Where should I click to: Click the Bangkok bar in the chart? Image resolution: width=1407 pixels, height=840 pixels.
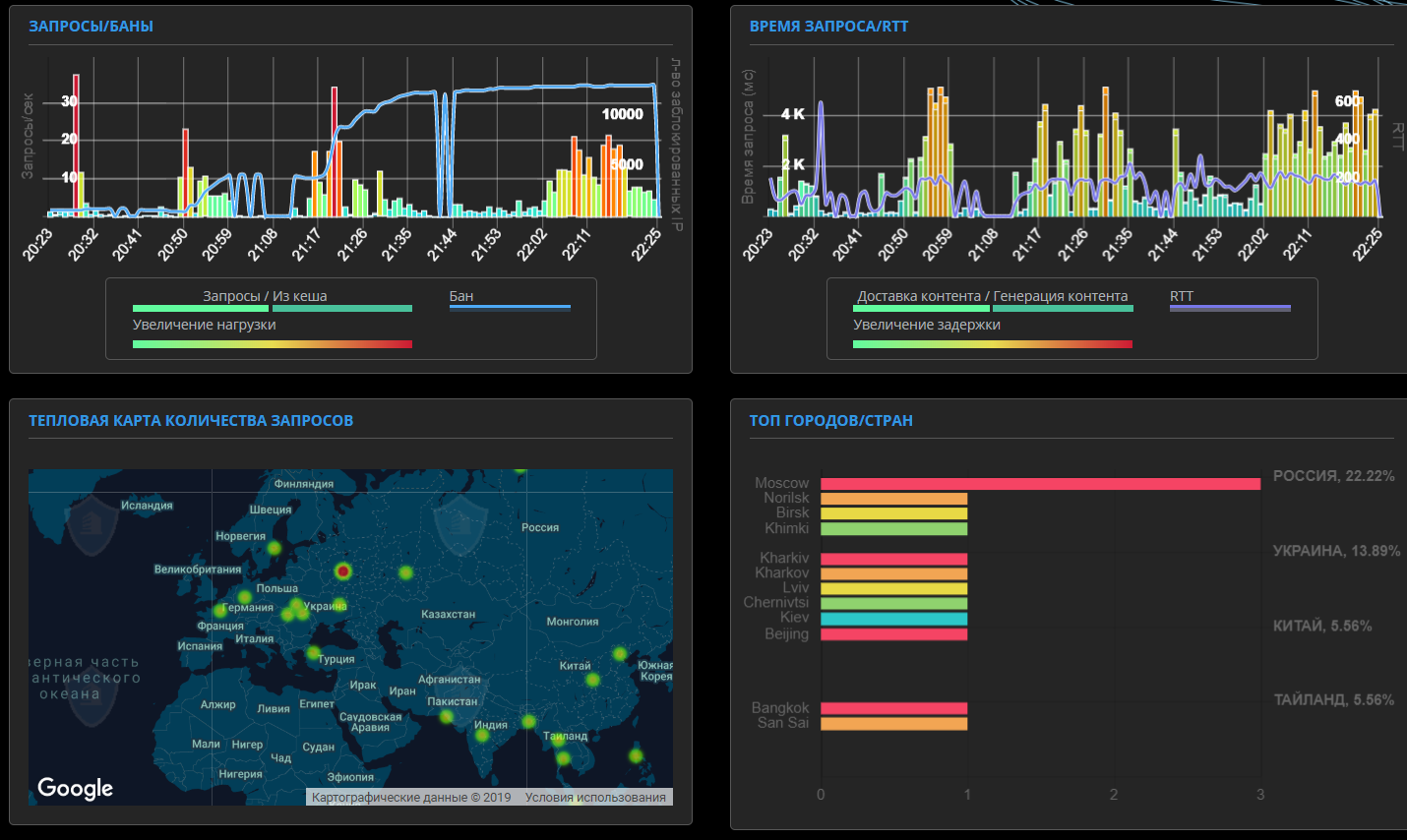tap(894, 708)
